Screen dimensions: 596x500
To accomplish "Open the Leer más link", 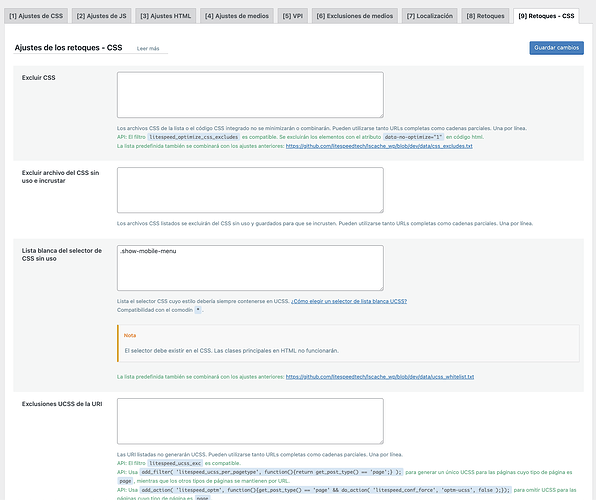I will pyautogui.click(x=148, y=49).
